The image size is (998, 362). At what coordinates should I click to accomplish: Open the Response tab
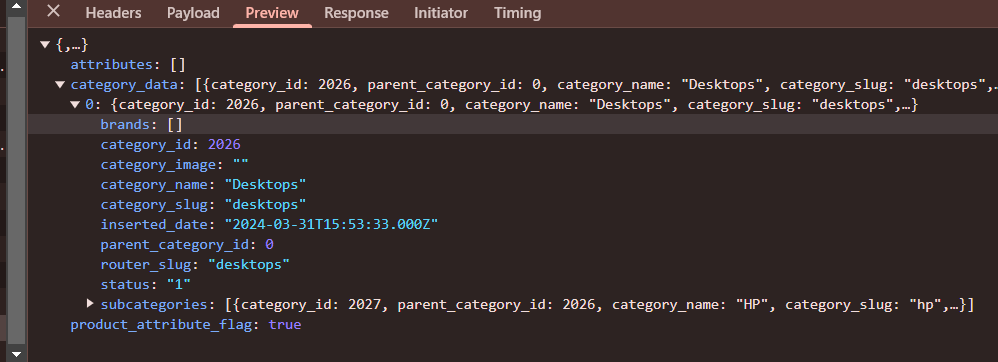pos(356,13)
